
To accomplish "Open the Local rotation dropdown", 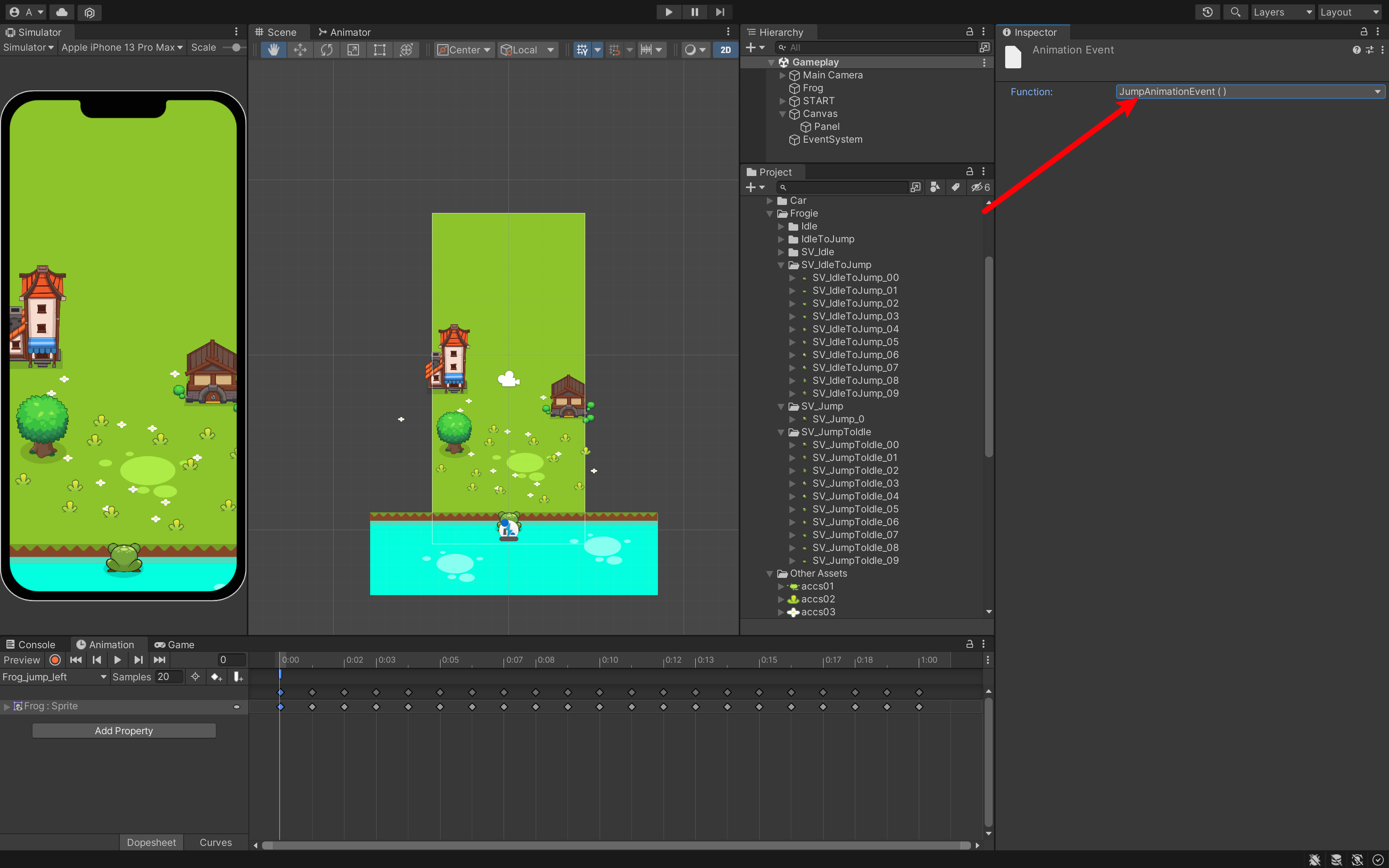I will [x=527, y=50].
